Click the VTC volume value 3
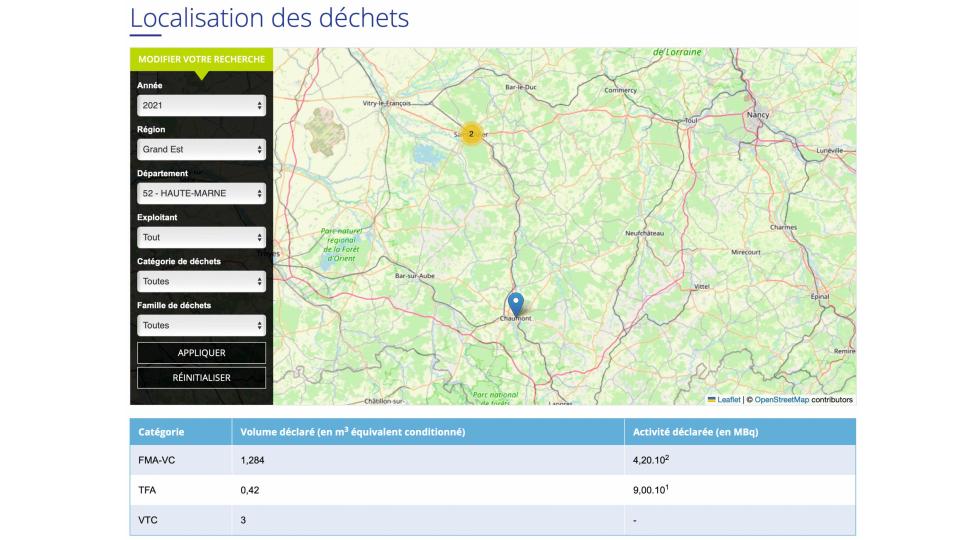960x540 pixels. pos(243,520)
